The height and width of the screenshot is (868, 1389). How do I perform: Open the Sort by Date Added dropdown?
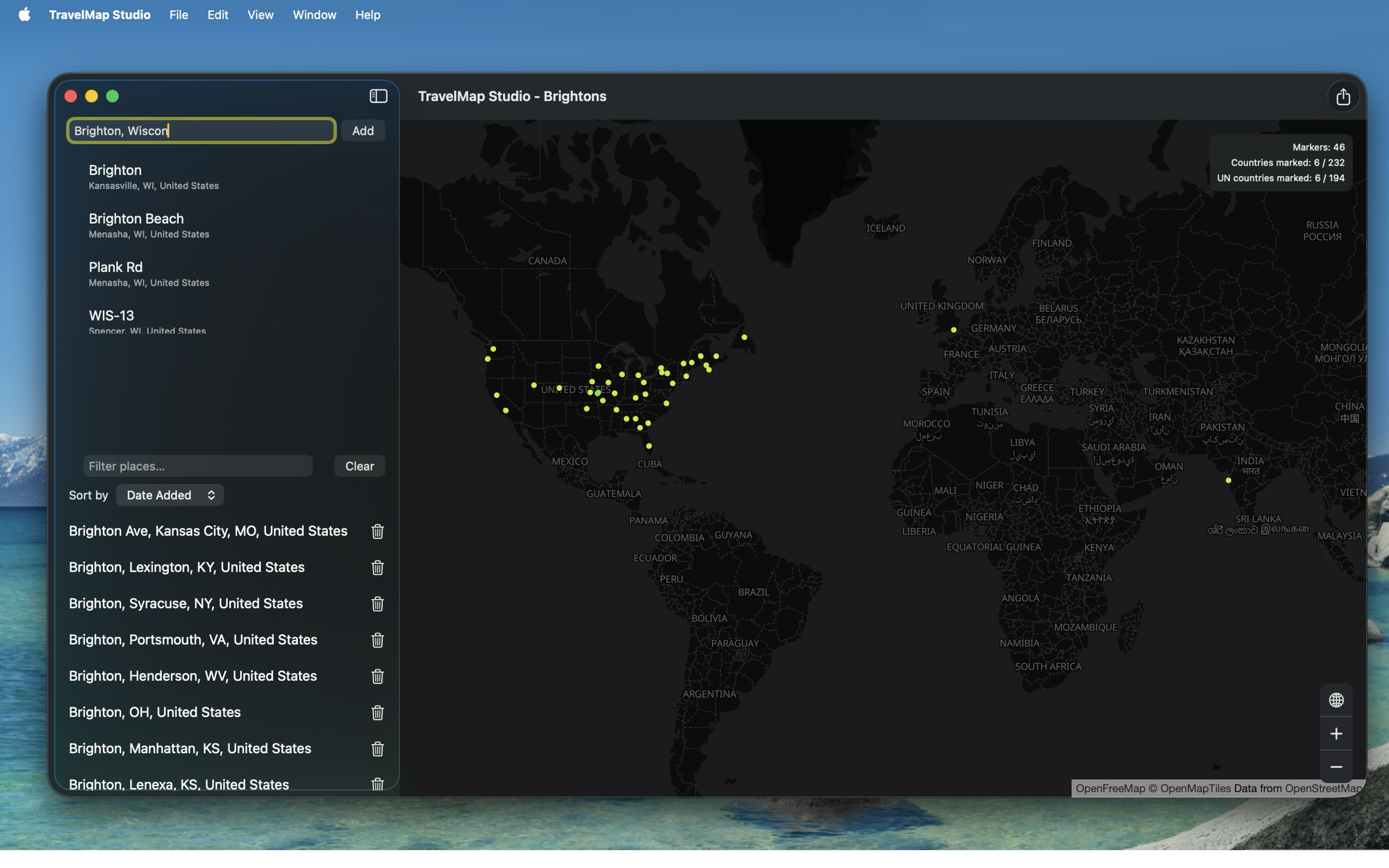(170, 495)
